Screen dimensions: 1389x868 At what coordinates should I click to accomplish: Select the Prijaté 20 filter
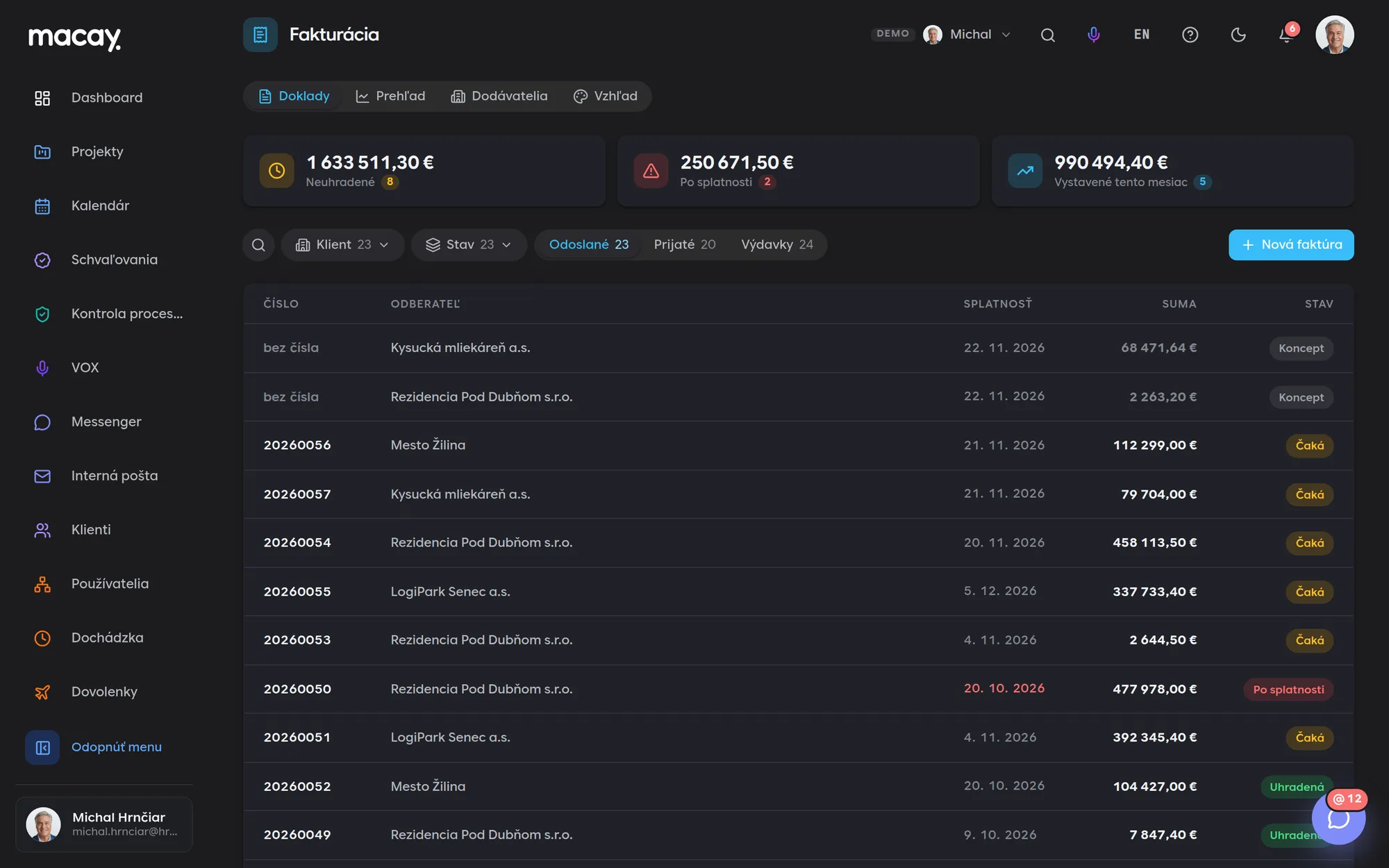coord(684,245)
